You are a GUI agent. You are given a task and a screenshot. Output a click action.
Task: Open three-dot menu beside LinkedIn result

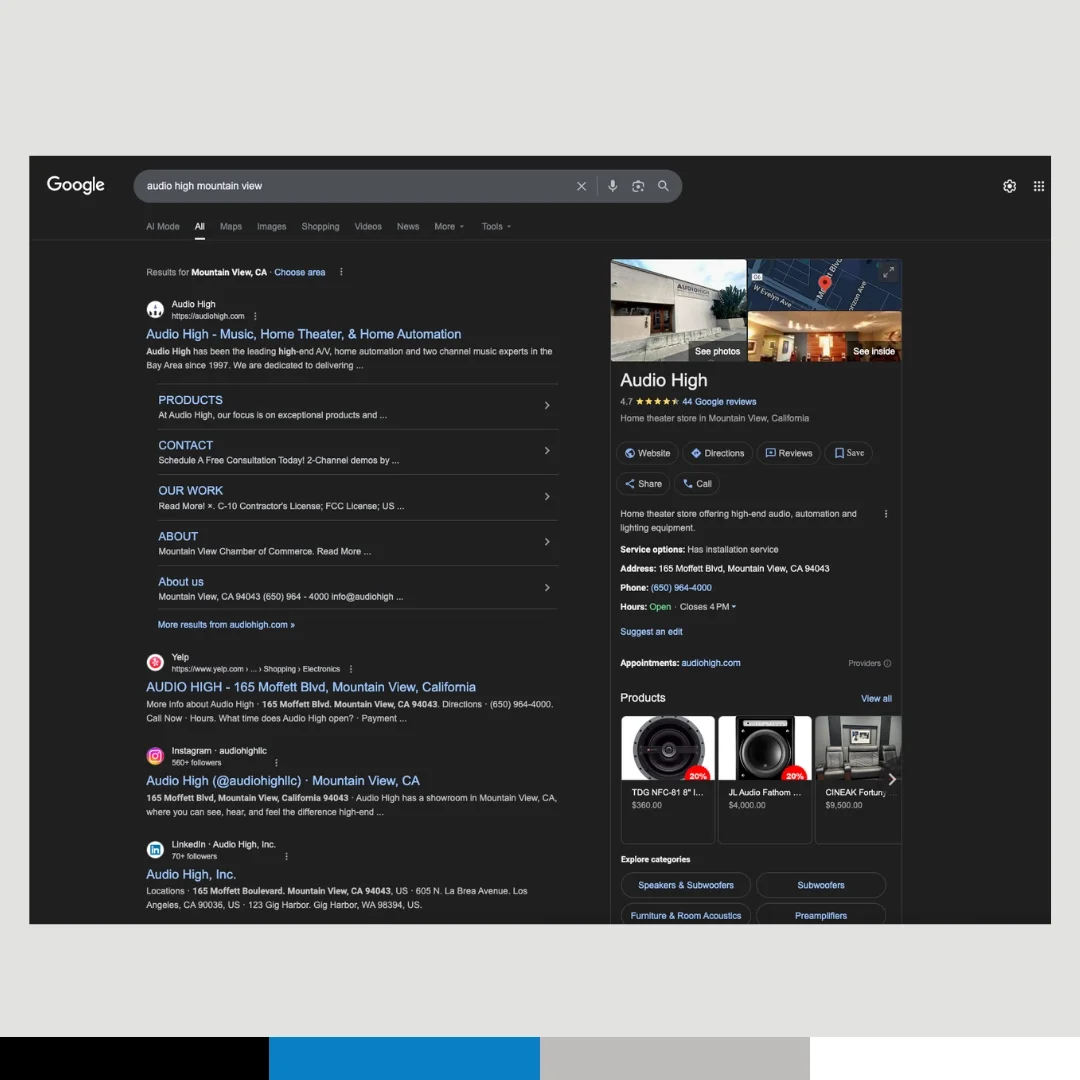point(287,856)
